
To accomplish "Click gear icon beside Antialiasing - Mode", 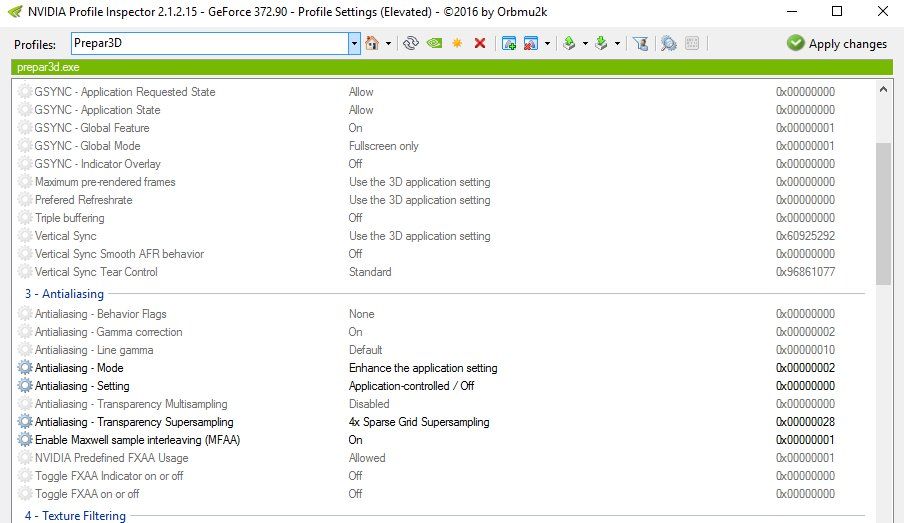I will pyautogui.click(x=25, y=367).
